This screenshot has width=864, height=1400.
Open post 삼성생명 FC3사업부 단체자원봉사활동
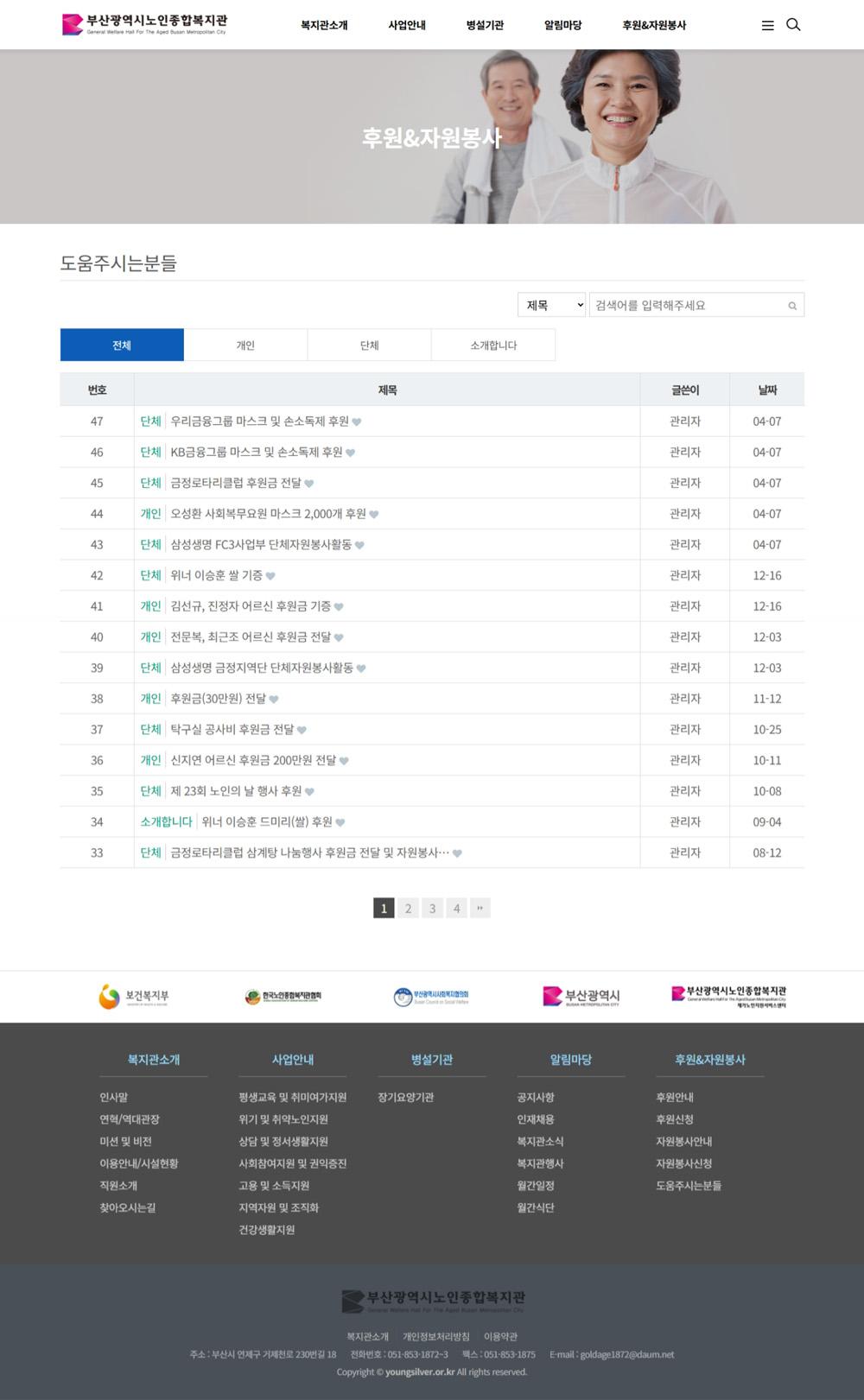point(261,545)
